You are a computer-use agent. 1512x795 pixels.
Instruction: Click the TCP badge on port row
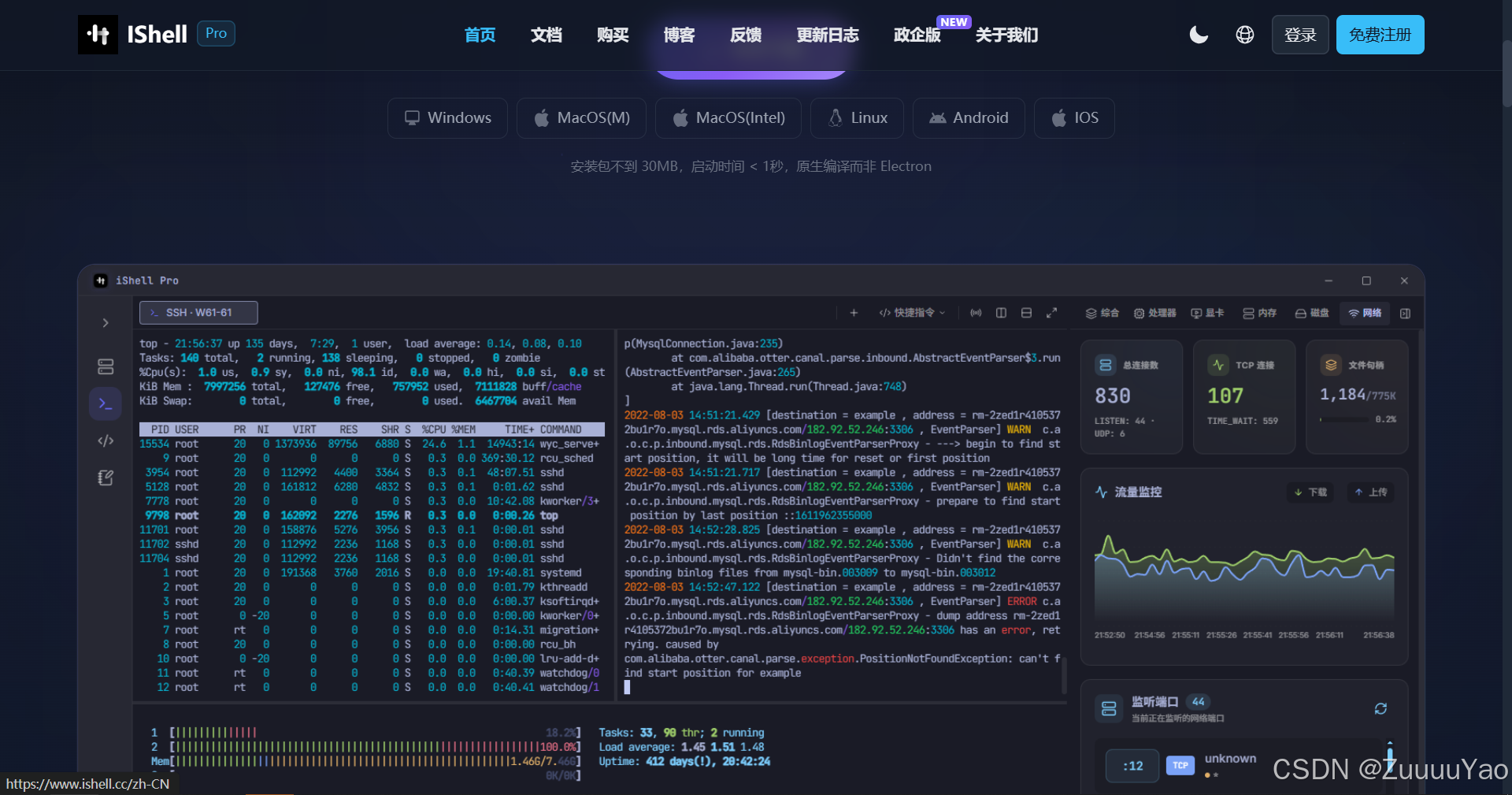click(1180, 765)
